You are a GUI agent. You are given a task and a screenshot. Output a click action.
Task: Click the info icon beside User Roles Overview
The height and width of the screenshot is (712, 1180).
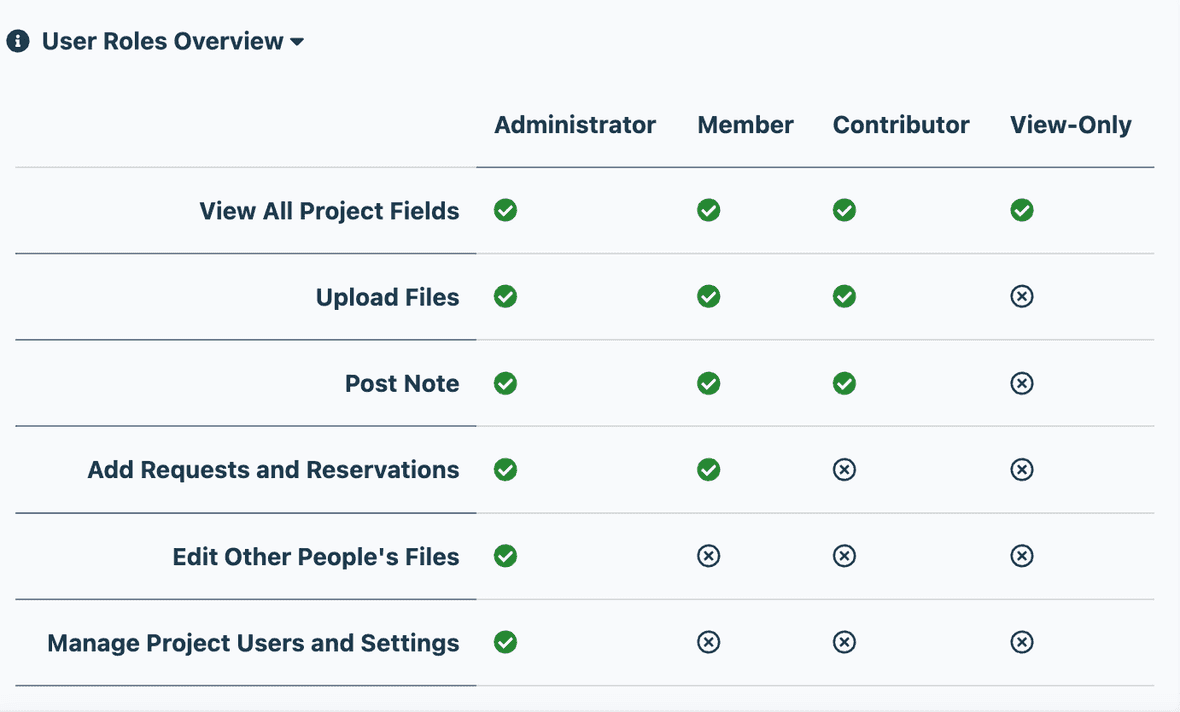[x=18, y=41]
